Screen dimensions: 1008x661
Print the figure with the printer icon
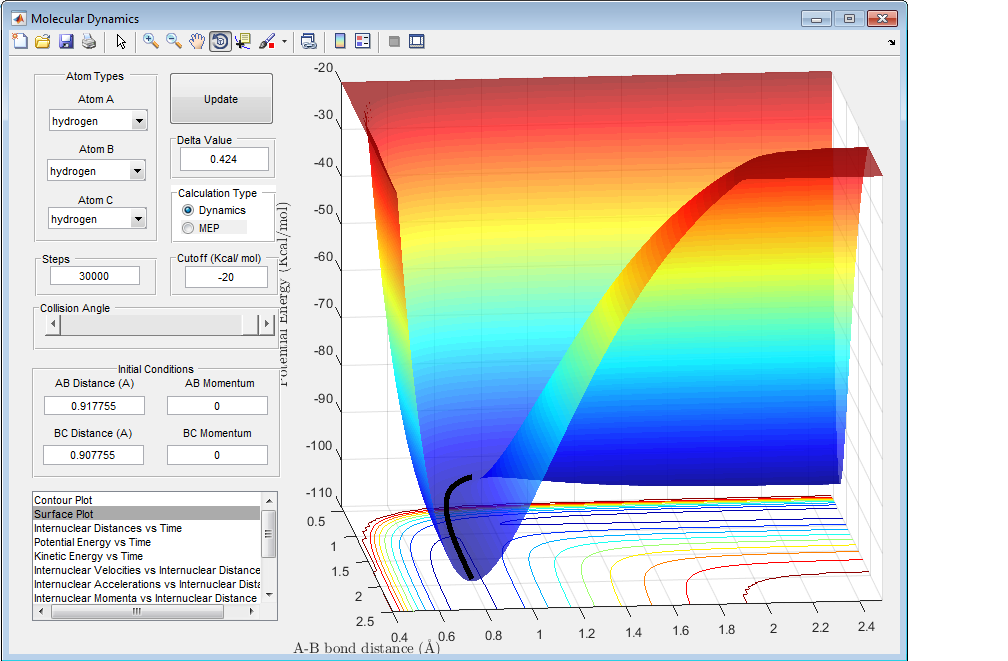[x=89, y=41]
